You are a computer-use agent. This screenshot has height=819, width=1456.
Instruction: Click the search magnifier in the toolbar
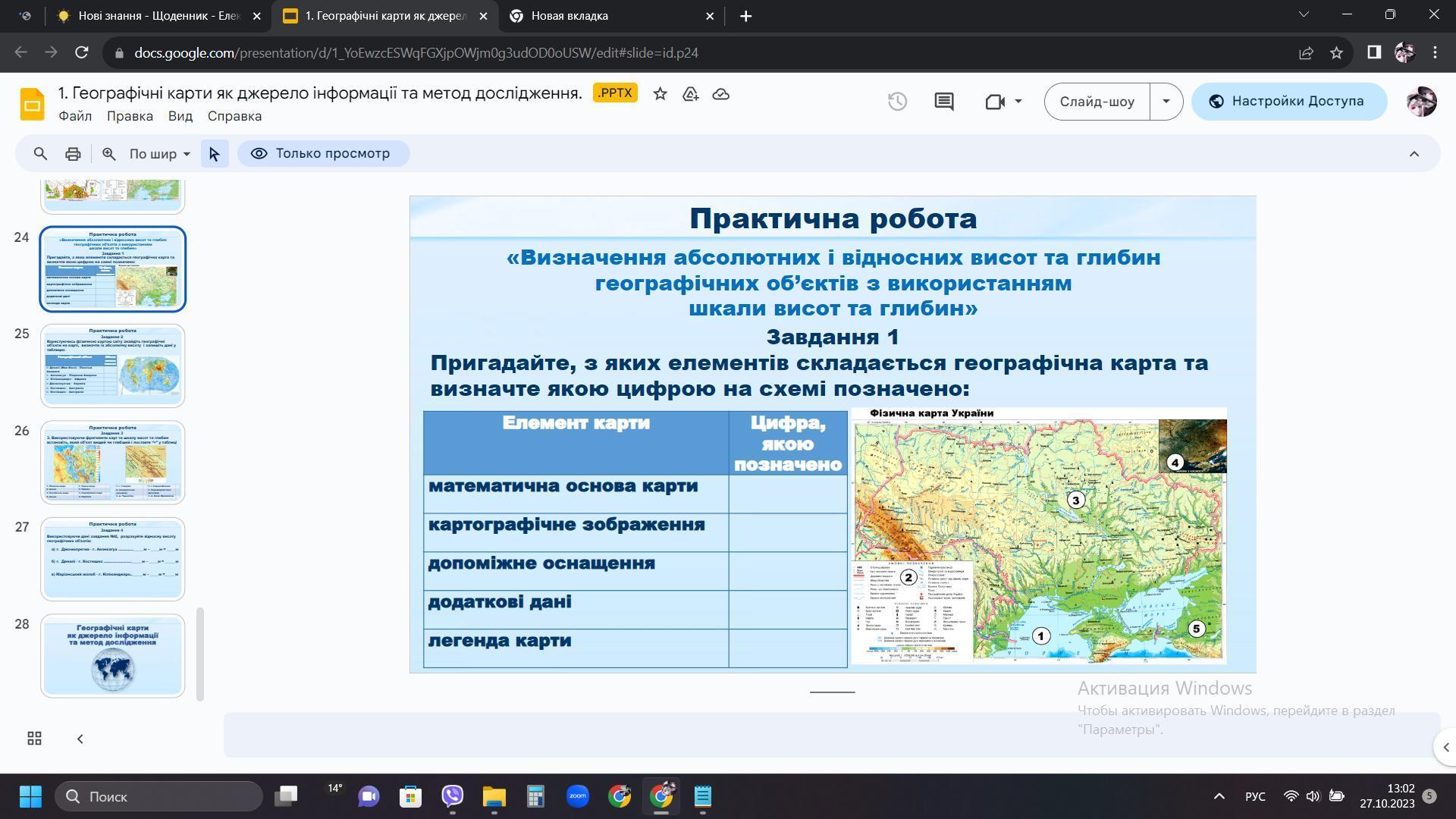tap(40, 154)
